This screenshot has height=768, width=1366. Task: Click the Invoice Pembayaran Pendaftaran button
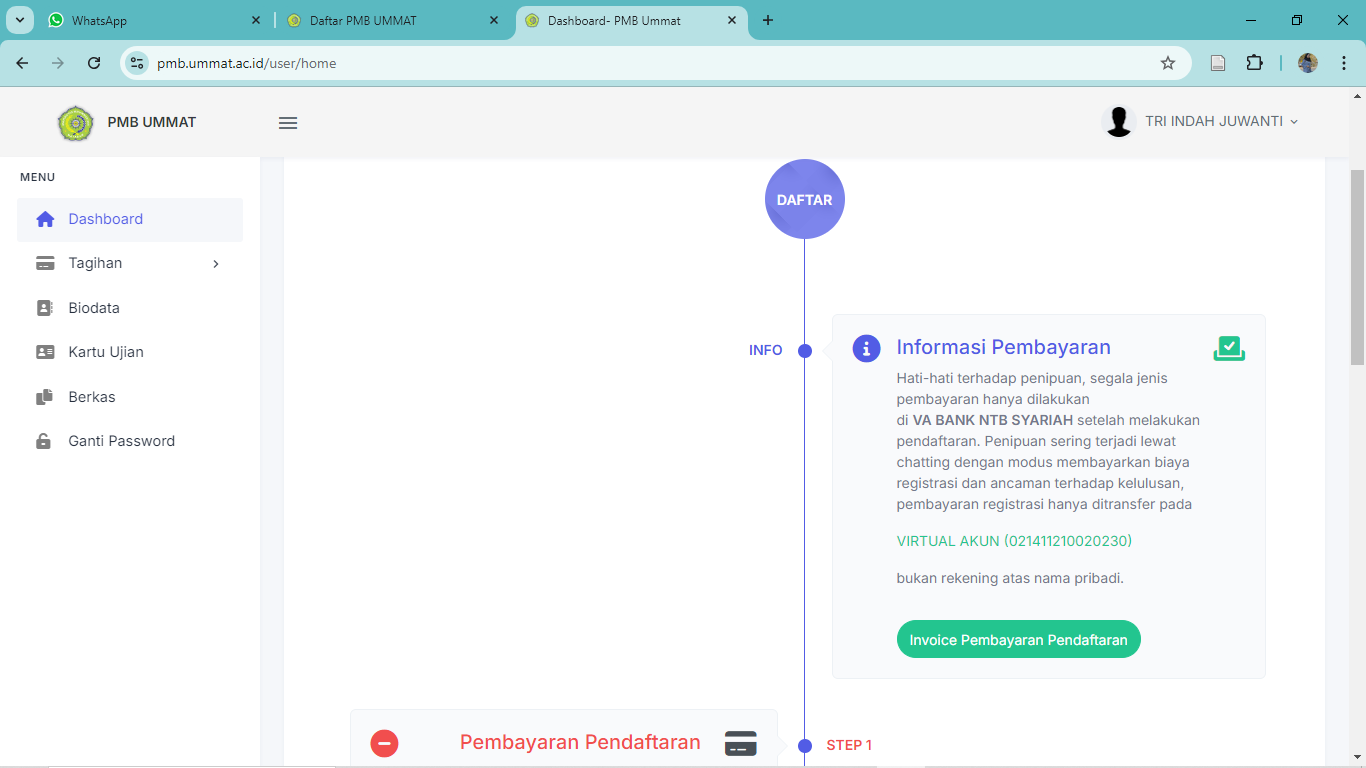coord(1018,640)
